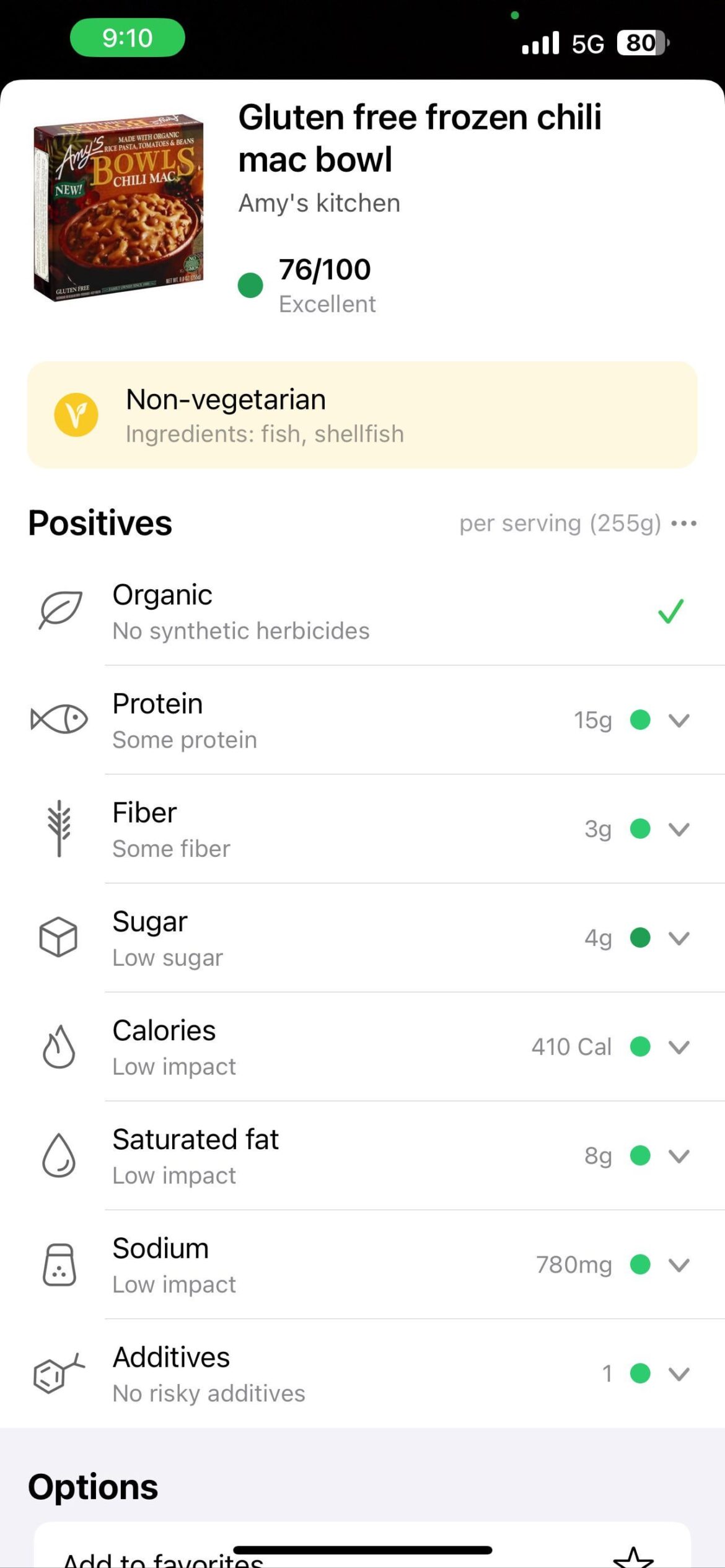This screenshot has width=725, height=1568.
Task: Tap the green 76/100 score dot
Action: pyautogui.click(x=250, y=286)
